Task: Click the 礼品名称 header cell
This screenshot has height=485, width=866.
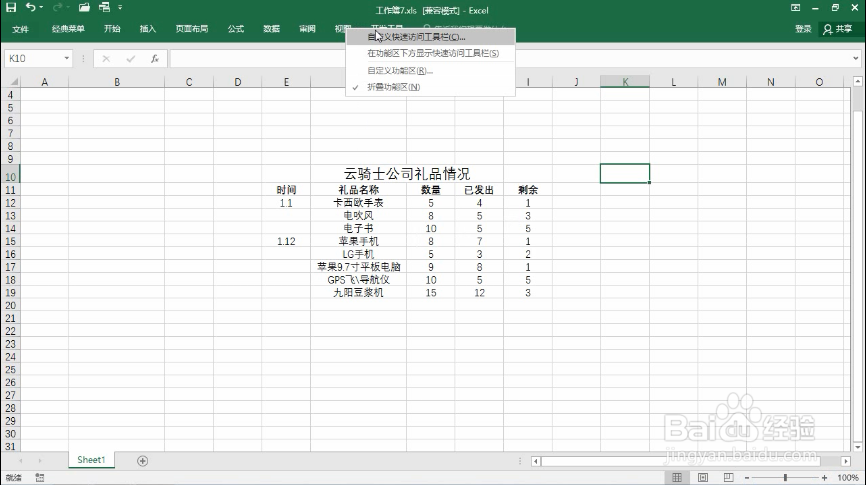Action: (x=358, y=190)
